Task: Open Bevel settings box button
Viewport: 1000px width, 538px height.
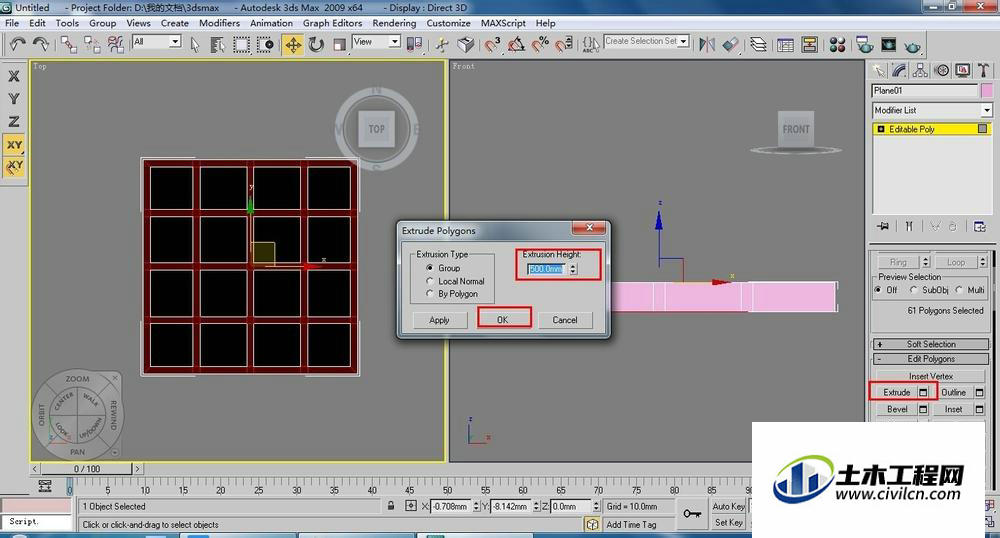Action: (923, 409)
